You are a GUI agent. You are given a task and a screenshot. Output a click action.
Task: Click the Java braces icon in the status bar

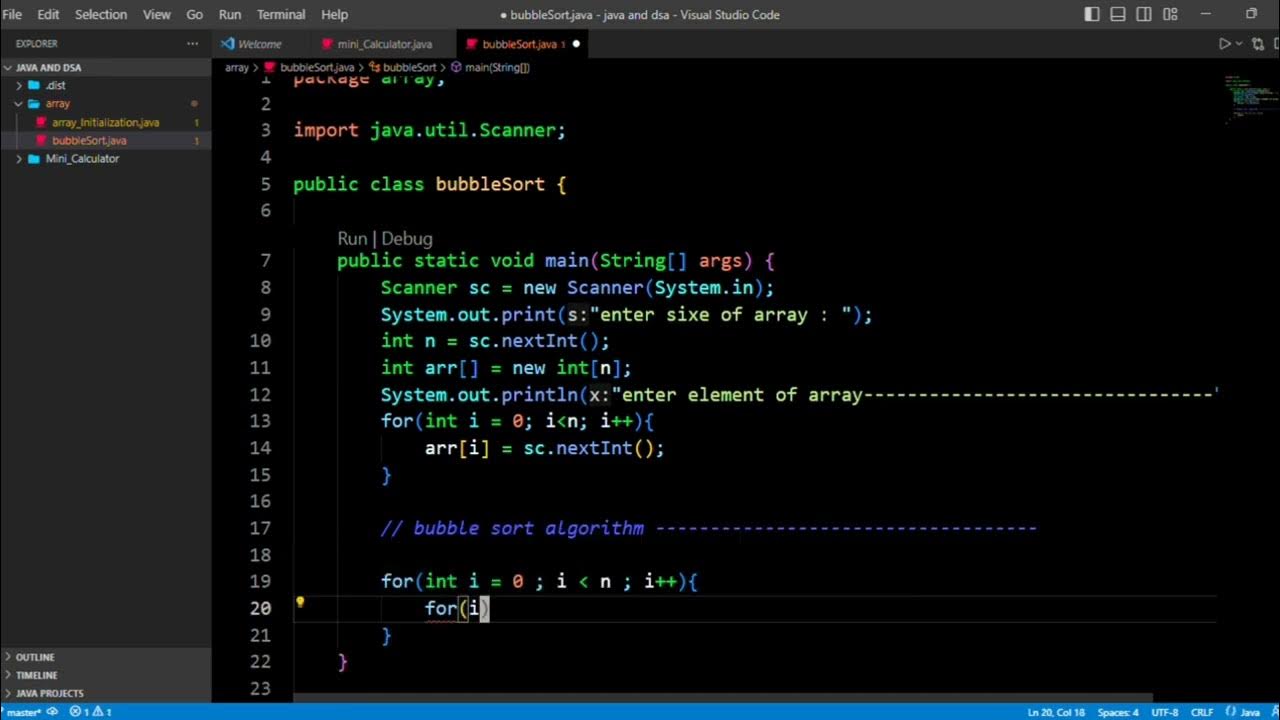[1230, 712]
